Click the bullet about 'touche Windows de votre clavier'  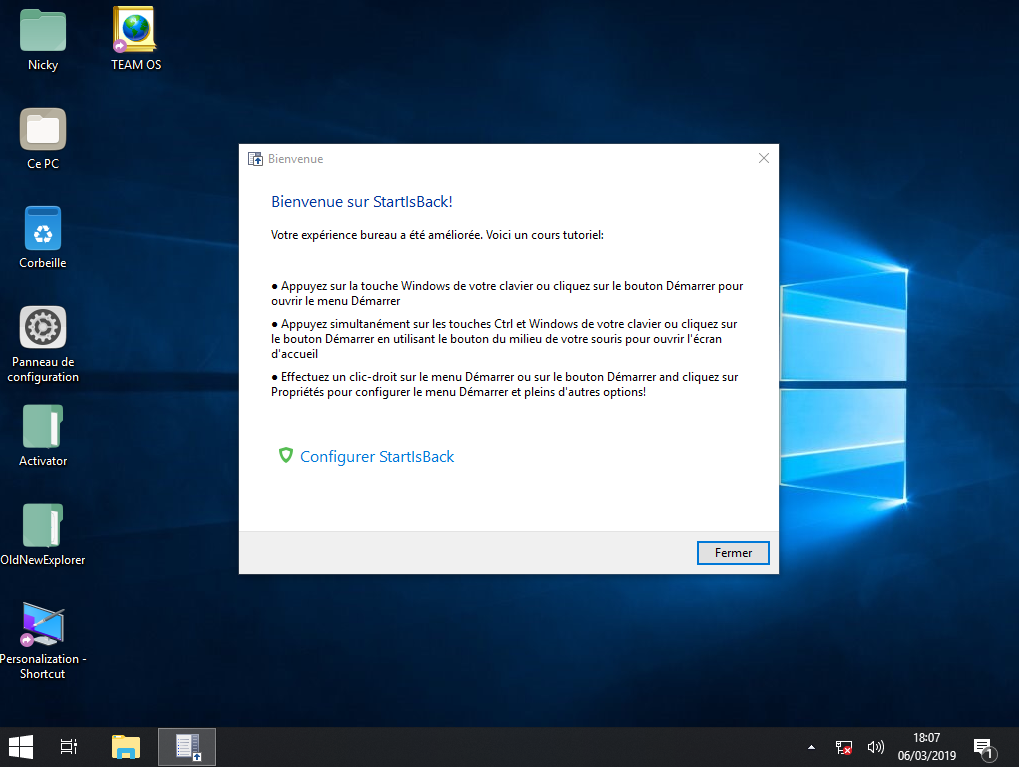point(507,293)
